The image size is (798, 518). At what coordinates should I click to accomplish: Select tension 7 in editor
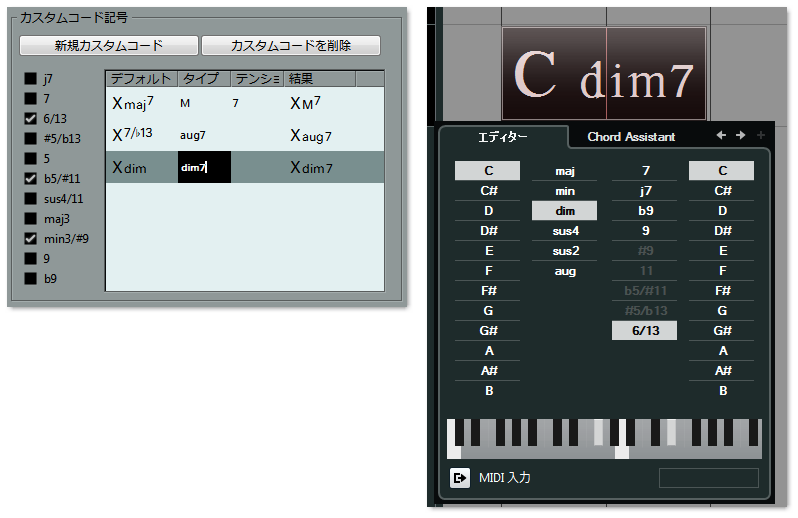click(x=645, y=171)
